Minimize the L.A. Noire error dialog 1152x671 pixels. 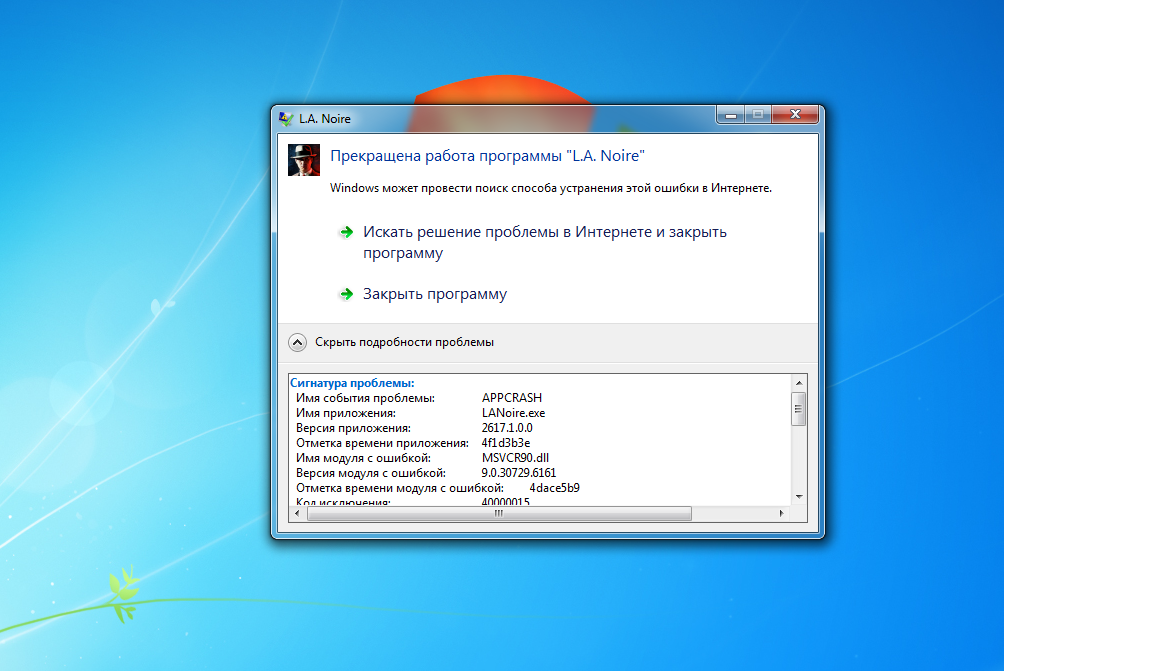(x=730, y=115)
